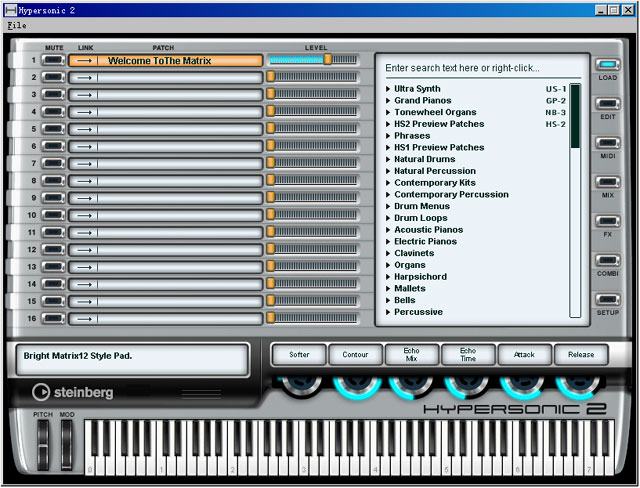Image resolution: width=640 pixels, height=488 pixels.
Task: Select the Harpsichord category
Action: pyautogui.click(x=420, y=277)
